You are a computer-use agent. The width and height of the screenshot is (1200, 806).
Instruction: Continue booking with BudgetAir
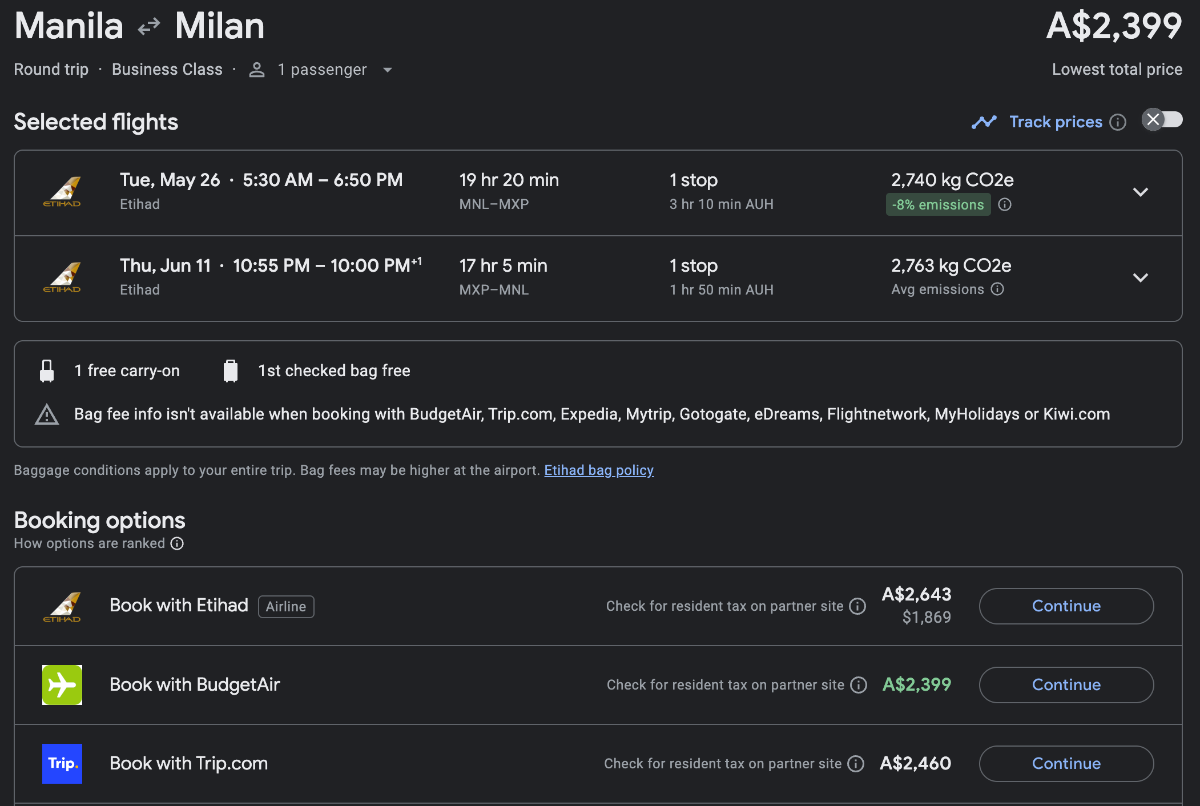coord(1066,684)
